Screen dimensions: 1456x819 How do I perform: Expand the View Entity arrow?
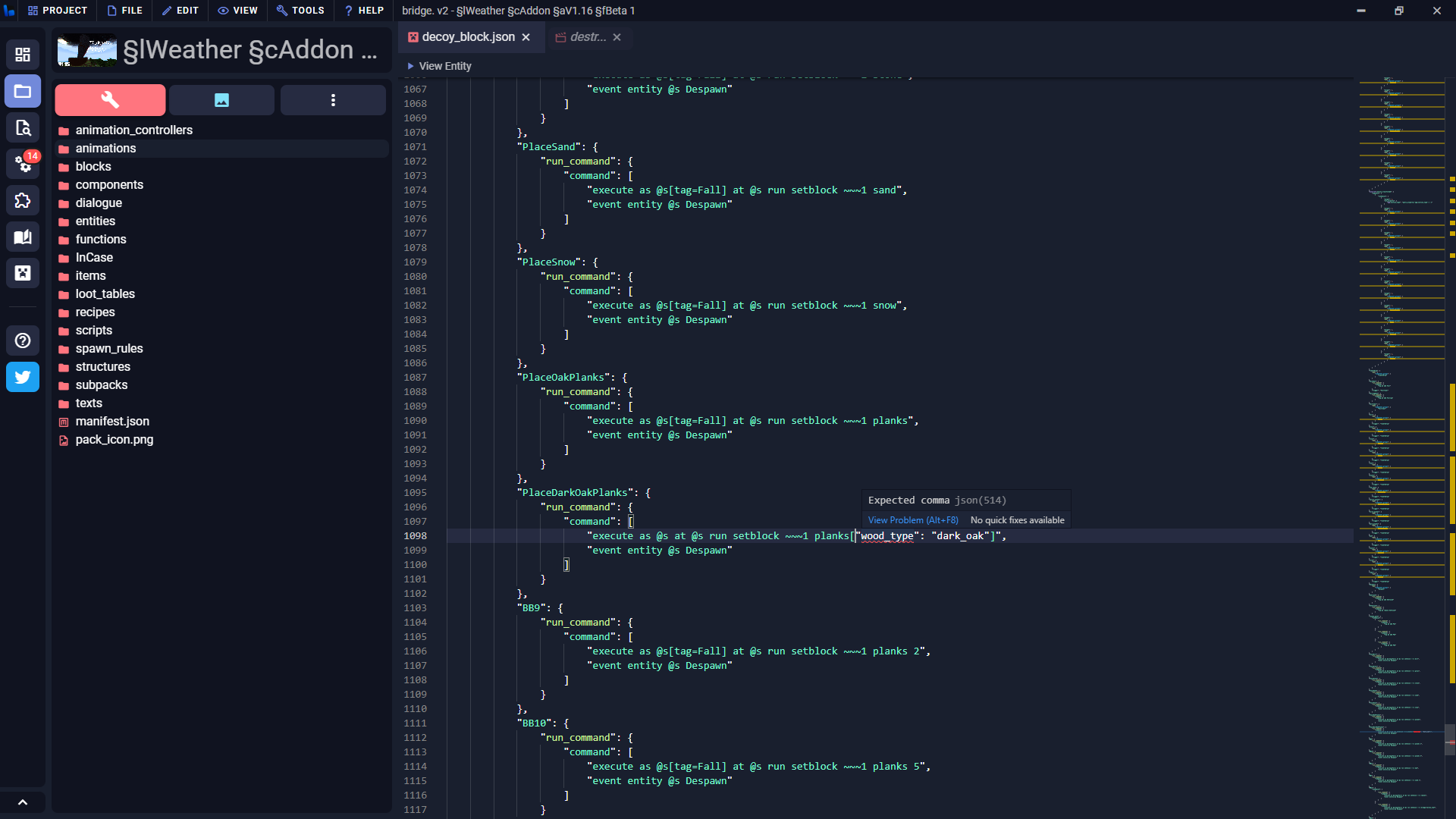pos(410,66)
